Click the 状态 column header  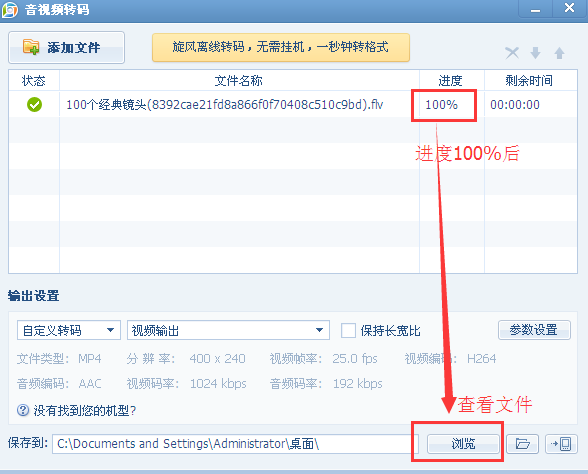point(34,80)
